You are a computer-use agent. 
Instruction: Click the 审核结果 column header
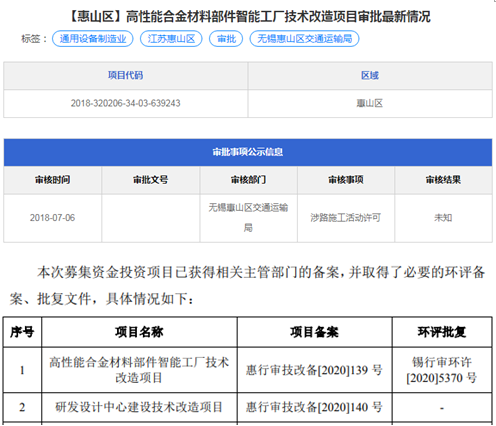tap(443, 180)
